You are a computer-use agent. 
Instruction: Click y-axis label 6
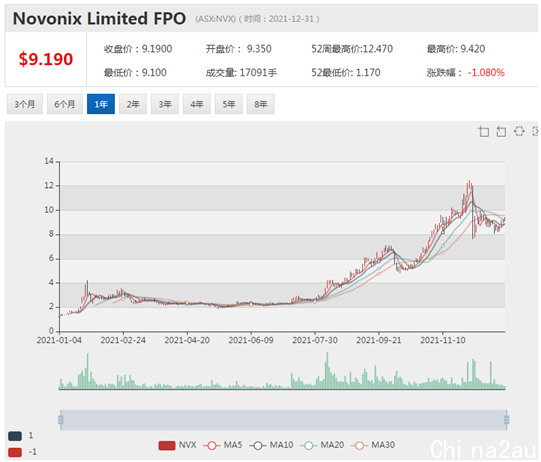coord(51,258)
